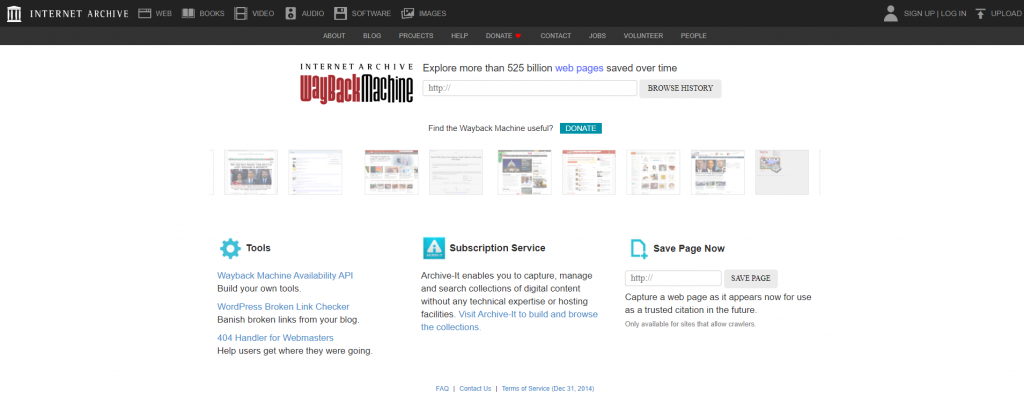Image resolution: width=1024 pixels, height=408 pixels.
Task: Open the Sign Up link
Action: point(919,14)
